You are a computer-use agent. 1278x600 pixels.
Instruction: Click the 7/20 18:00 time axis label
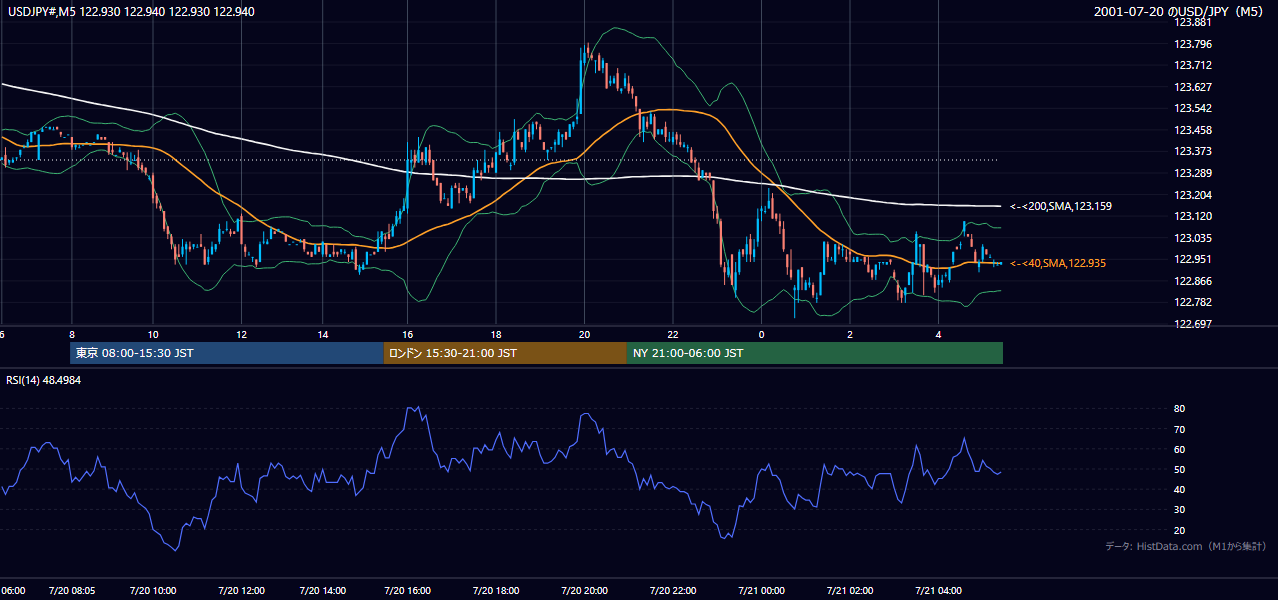[494, 591]
